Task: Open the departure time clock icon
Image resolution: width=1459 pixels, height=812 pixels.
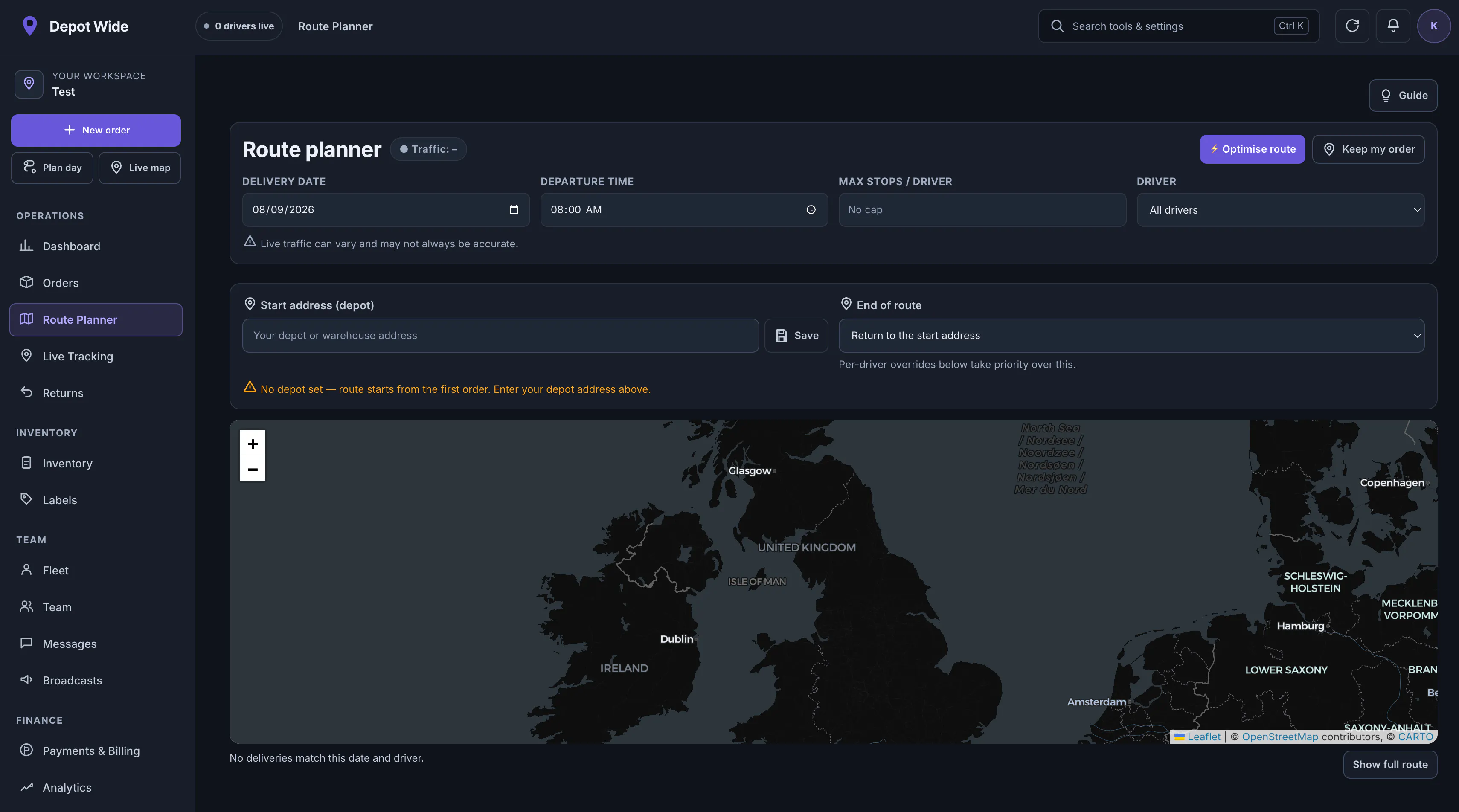Action: (811, 209)
